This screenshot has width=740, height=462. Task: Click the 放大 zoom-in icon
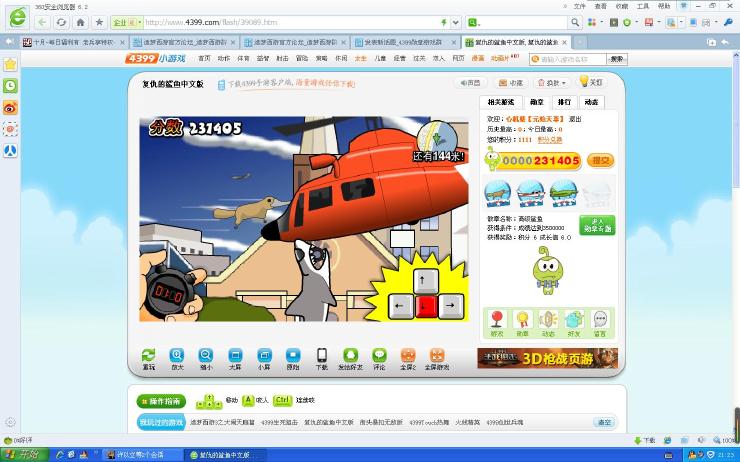tap(177, 355)
